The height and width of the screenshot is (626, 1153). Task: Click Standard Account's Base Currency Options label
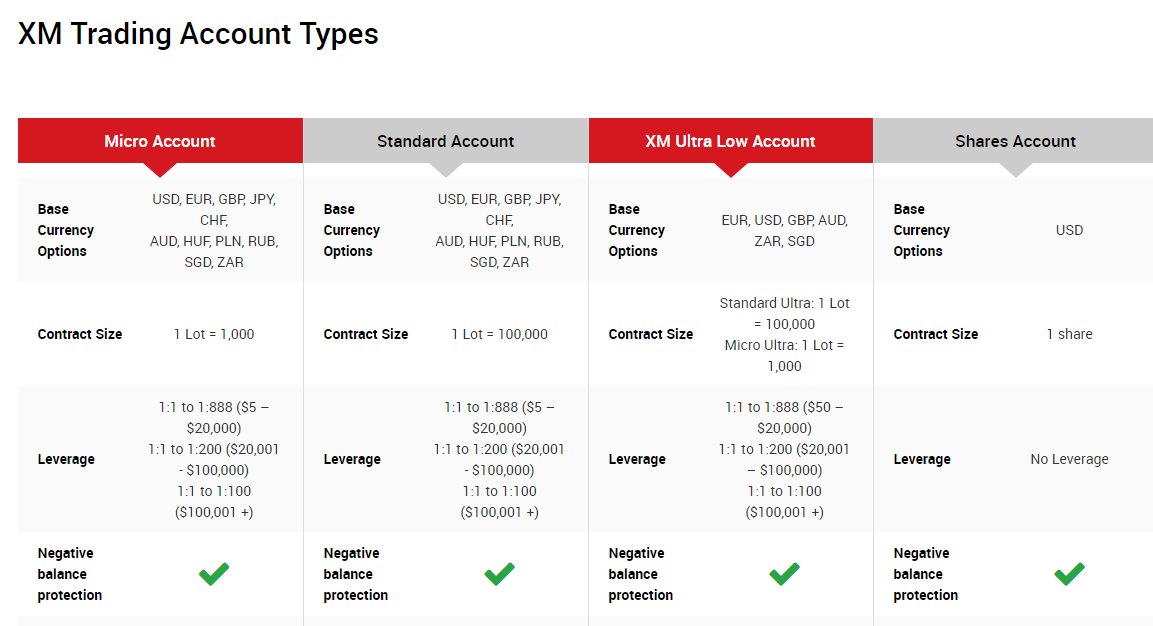pos(351,230)
